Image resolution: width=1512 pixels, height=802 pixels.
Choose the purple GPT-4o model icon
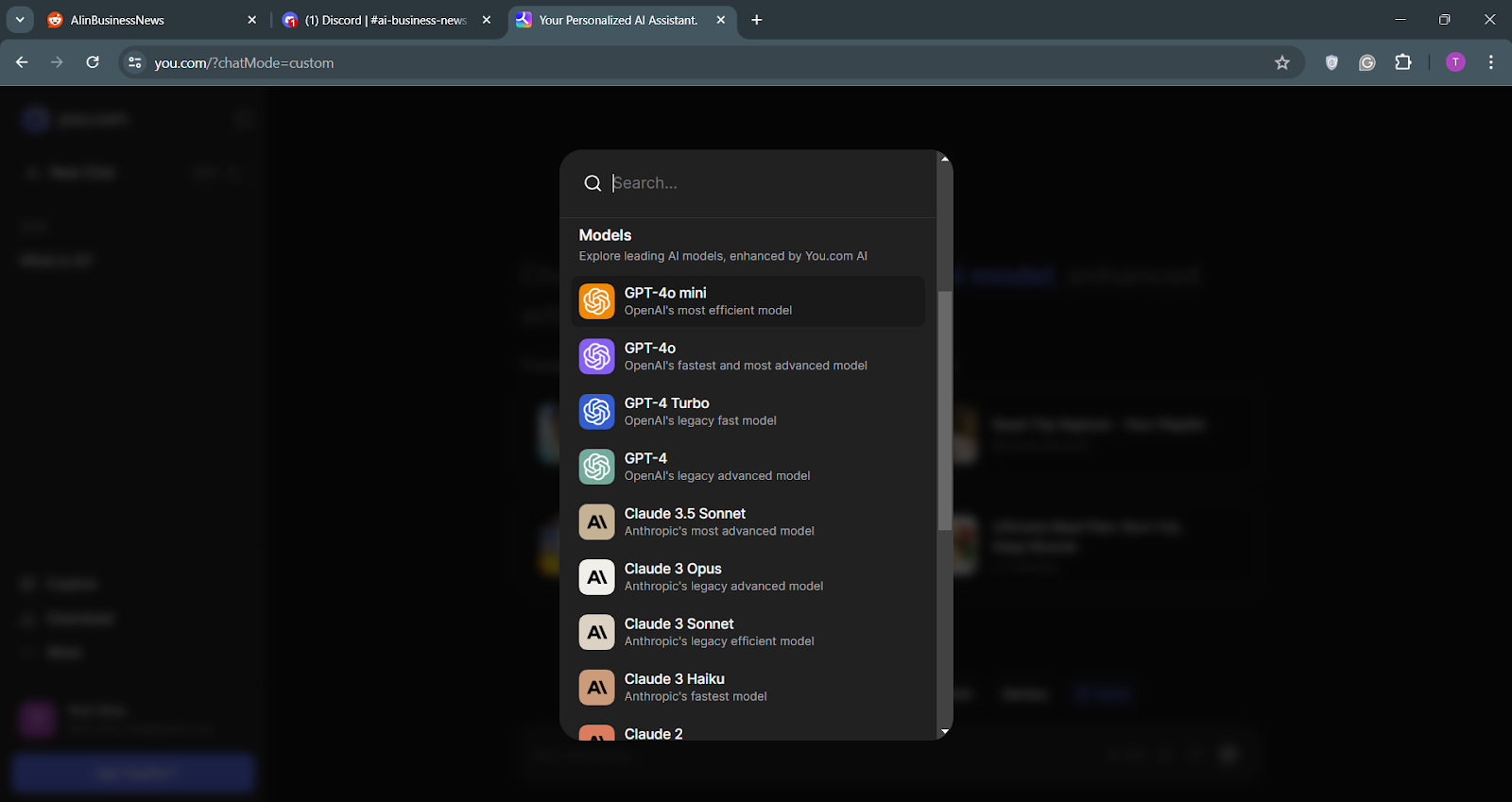point(596,356)
